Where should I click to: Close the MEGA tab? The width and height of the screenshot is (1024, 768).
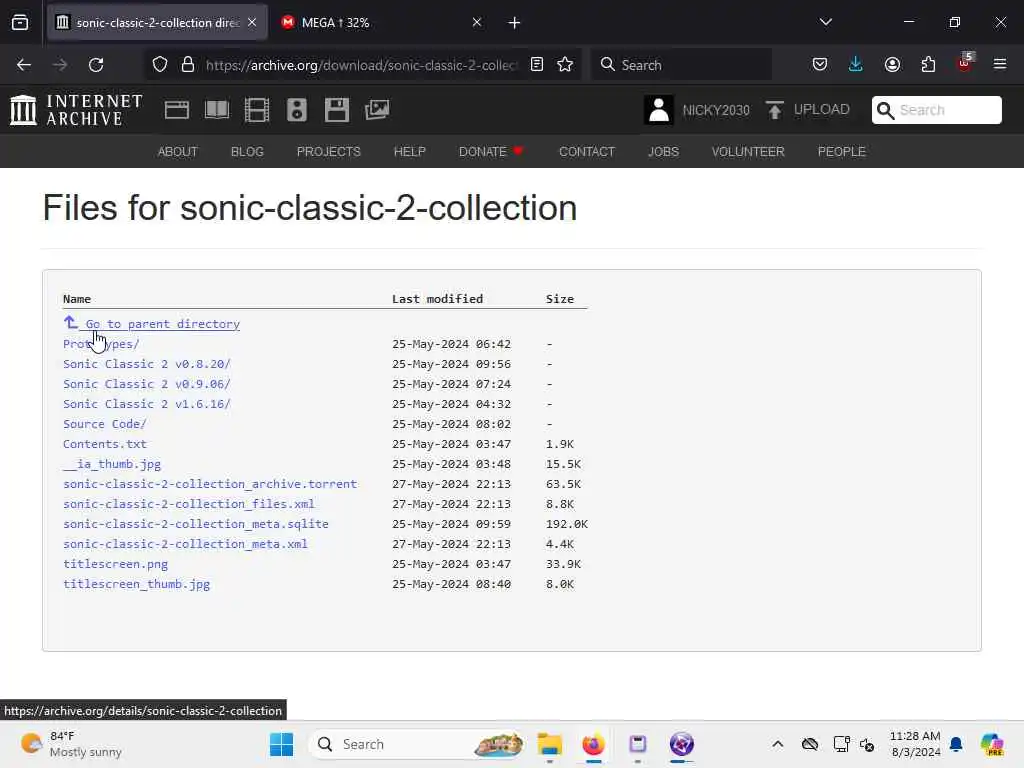click(477, 23)
